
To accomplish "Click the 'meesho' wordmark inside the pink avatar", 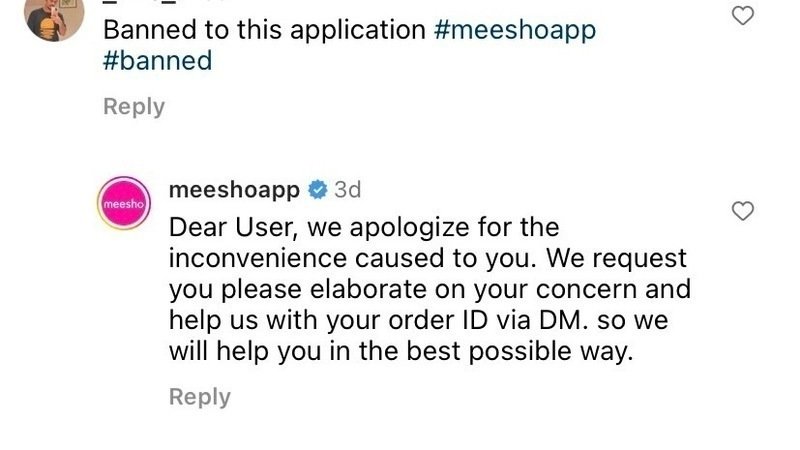I will (124, 206).
